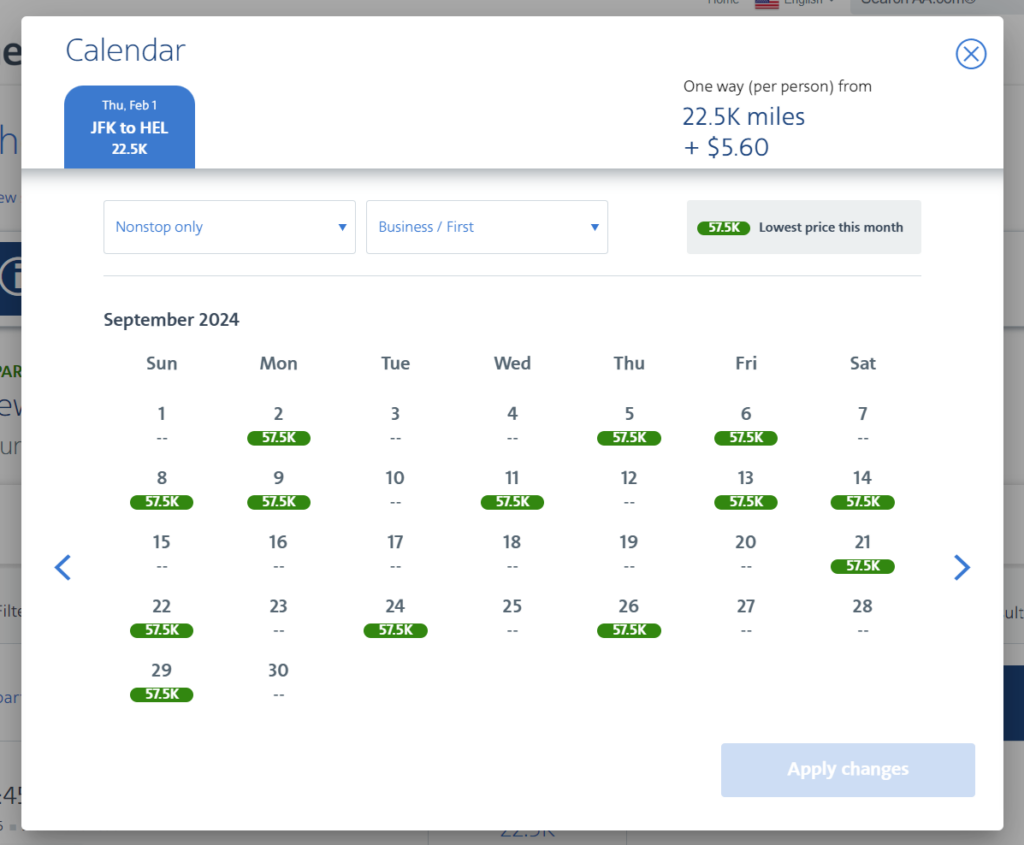The width and height of the screenshot is (1024, 845).
Task: Click the American flag icon near English
Action: (x=766, y=3)
